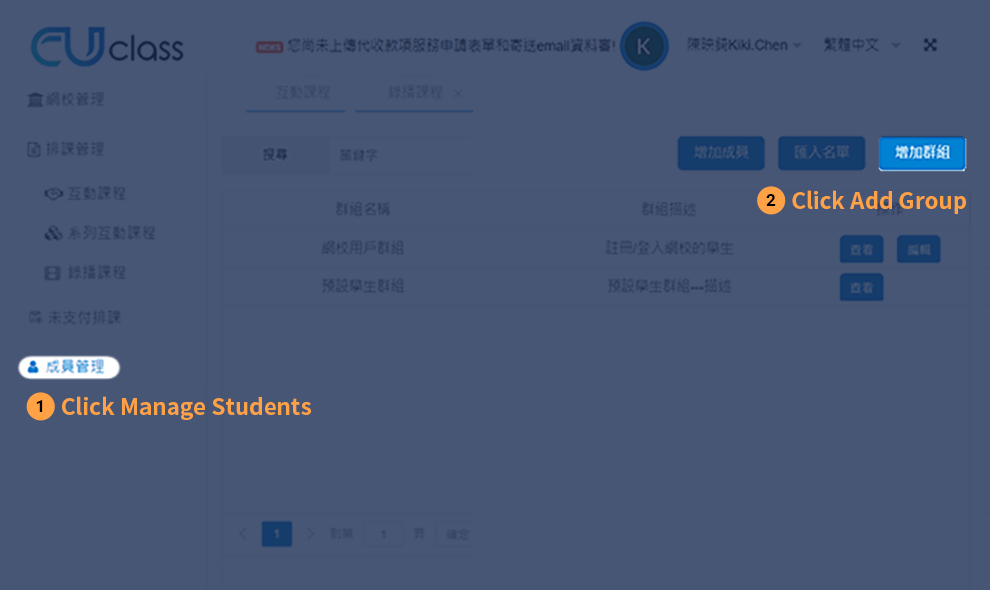Go to next page arrow
990x590 pixels.
tap(310, 534)
